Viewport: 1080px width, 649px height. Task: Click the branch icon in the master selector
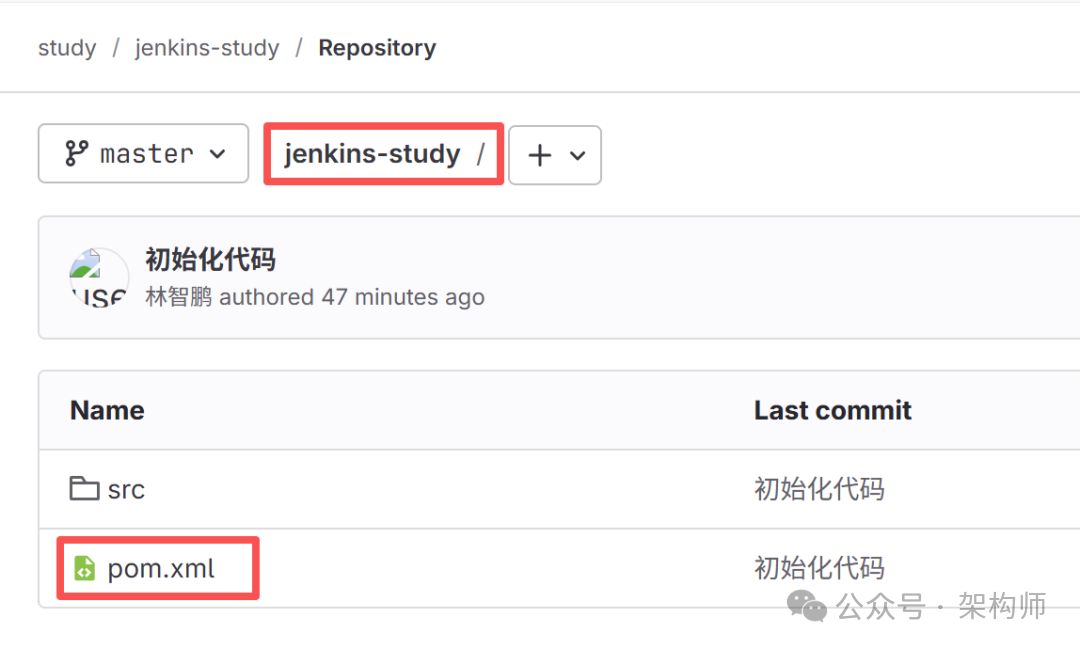coord(77,154)
